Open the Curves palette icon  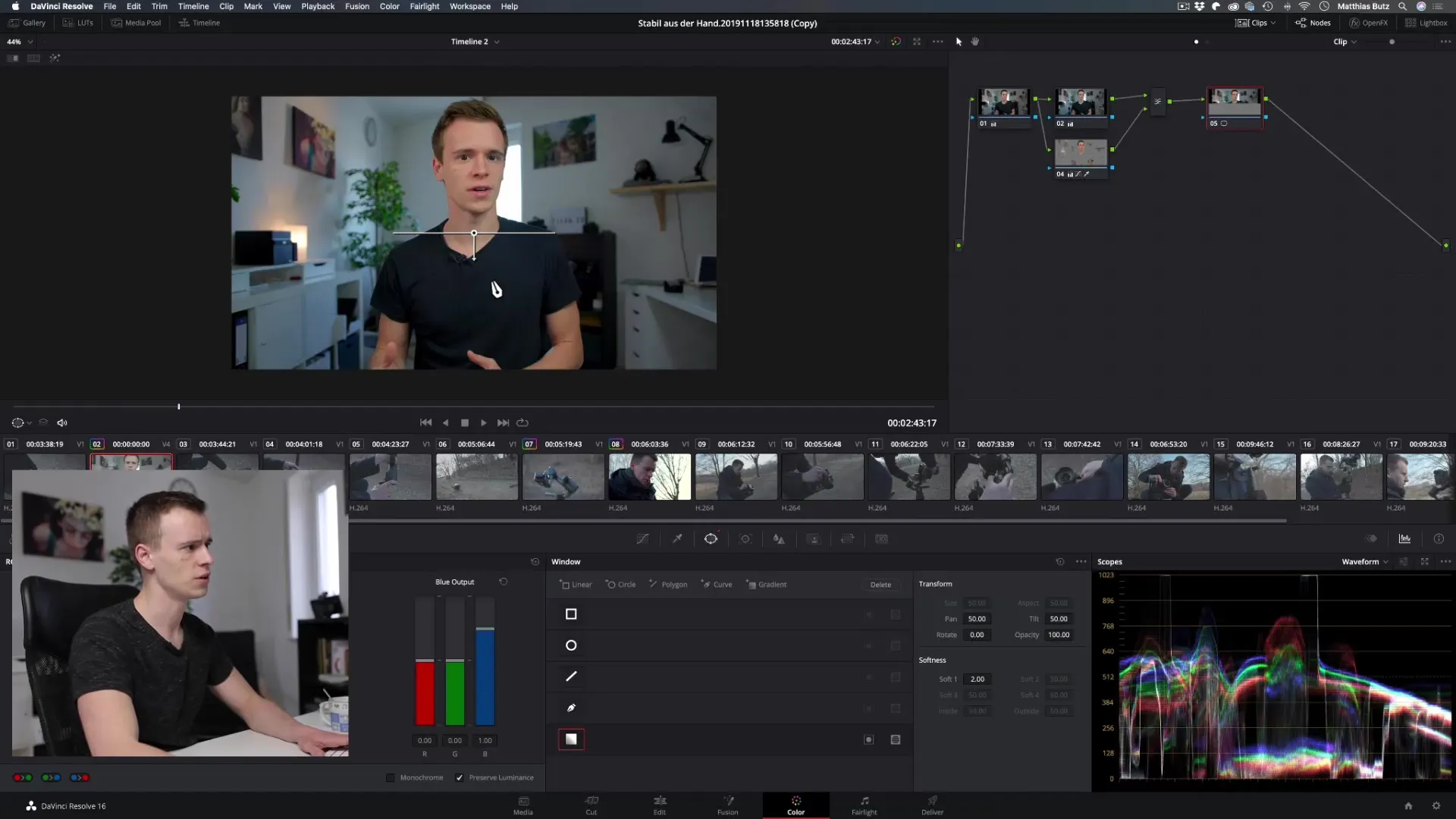[x=642, y=538]
